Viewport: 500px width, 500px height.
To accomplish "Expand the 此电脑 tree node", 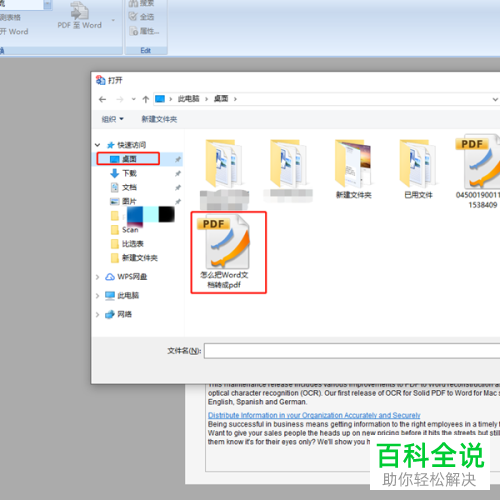I will (x=97, y=295).
